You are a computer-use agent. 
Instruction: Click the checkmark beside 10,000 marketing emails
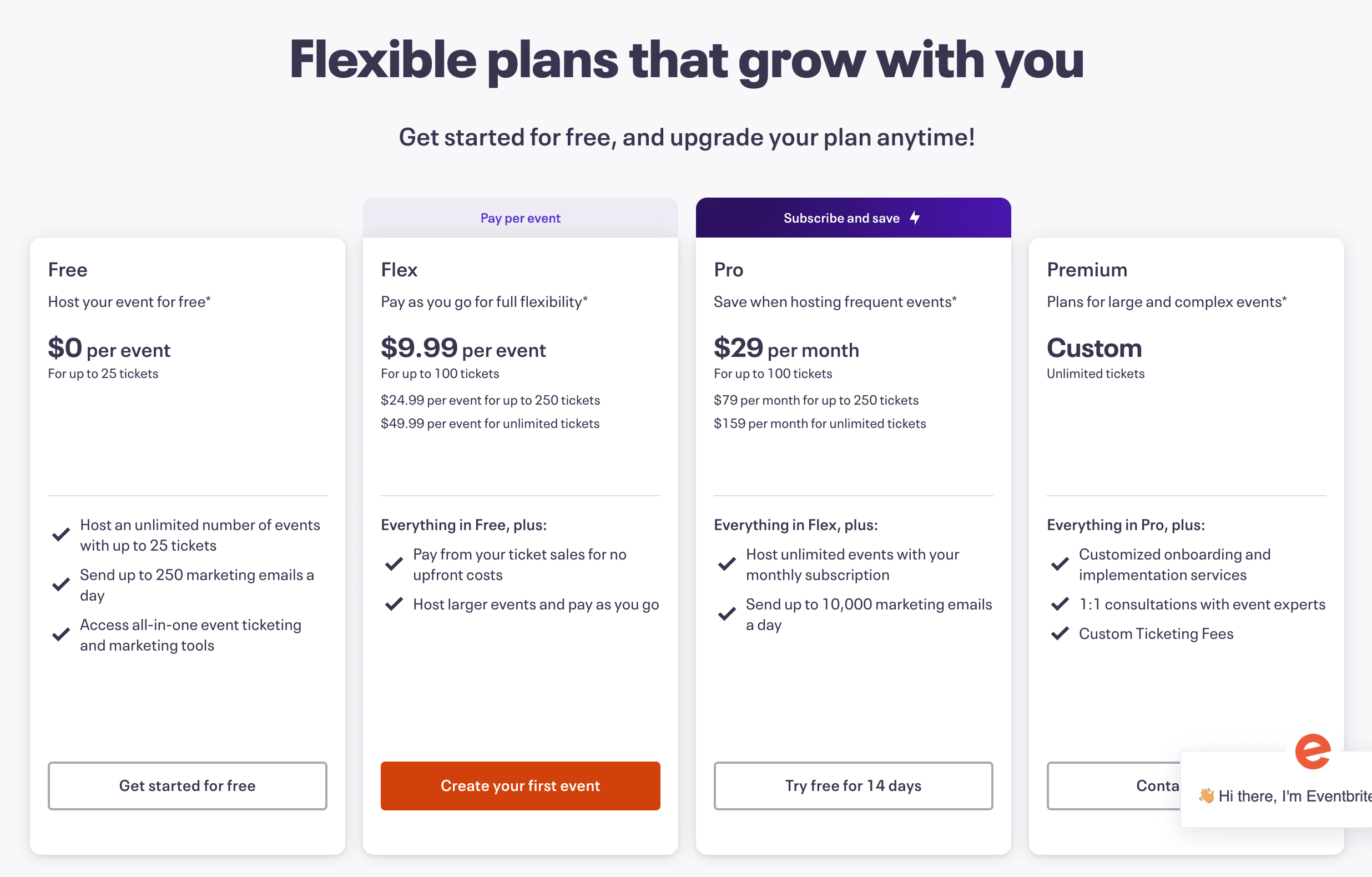(x=727, y=613)
